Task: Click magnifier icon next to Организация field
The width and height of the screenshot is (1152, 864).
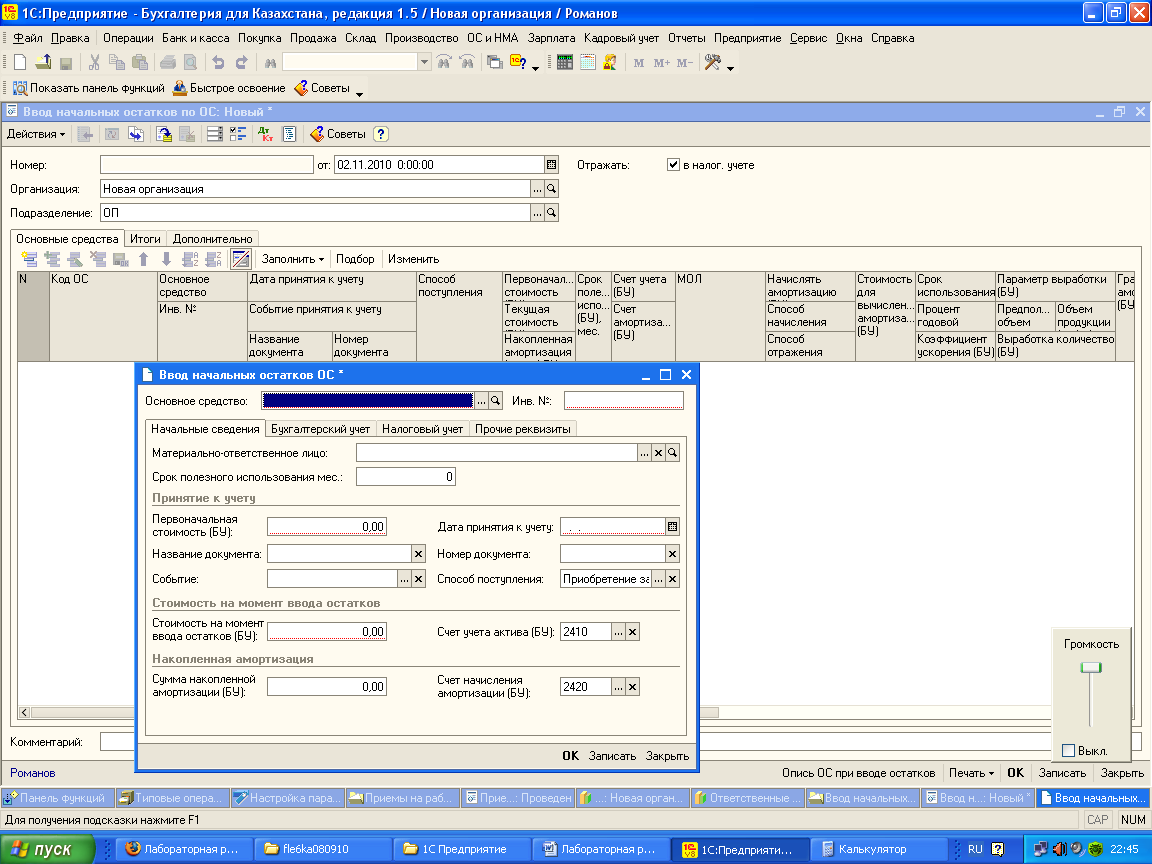Action: [x=551, y=189]
